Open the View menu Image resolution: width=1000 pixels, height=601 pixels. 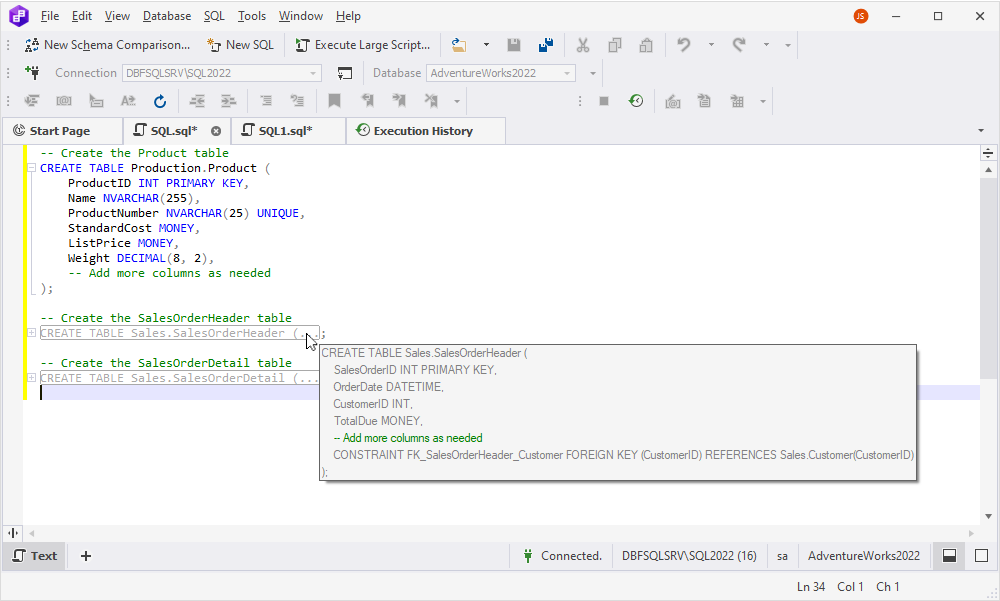(117, 16)
